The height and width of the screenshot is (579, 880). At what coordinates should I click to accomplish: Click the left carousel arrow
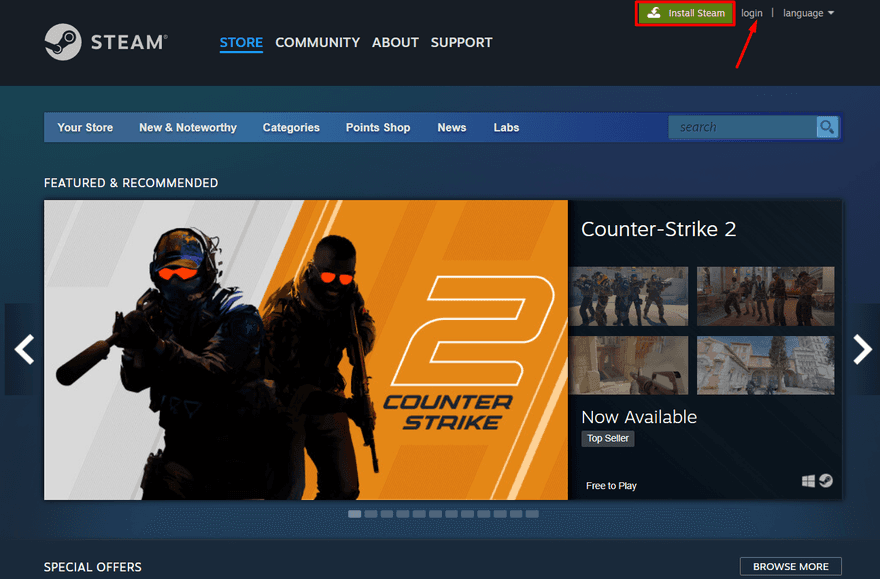pos(21,349)
